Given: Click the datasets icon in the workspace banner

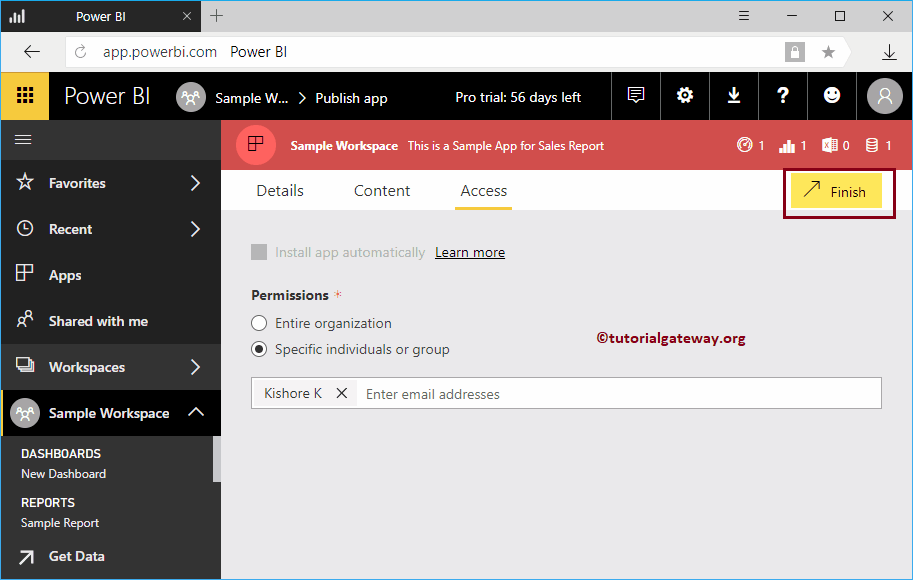Looking at the screenshot, I should [873, 145].
